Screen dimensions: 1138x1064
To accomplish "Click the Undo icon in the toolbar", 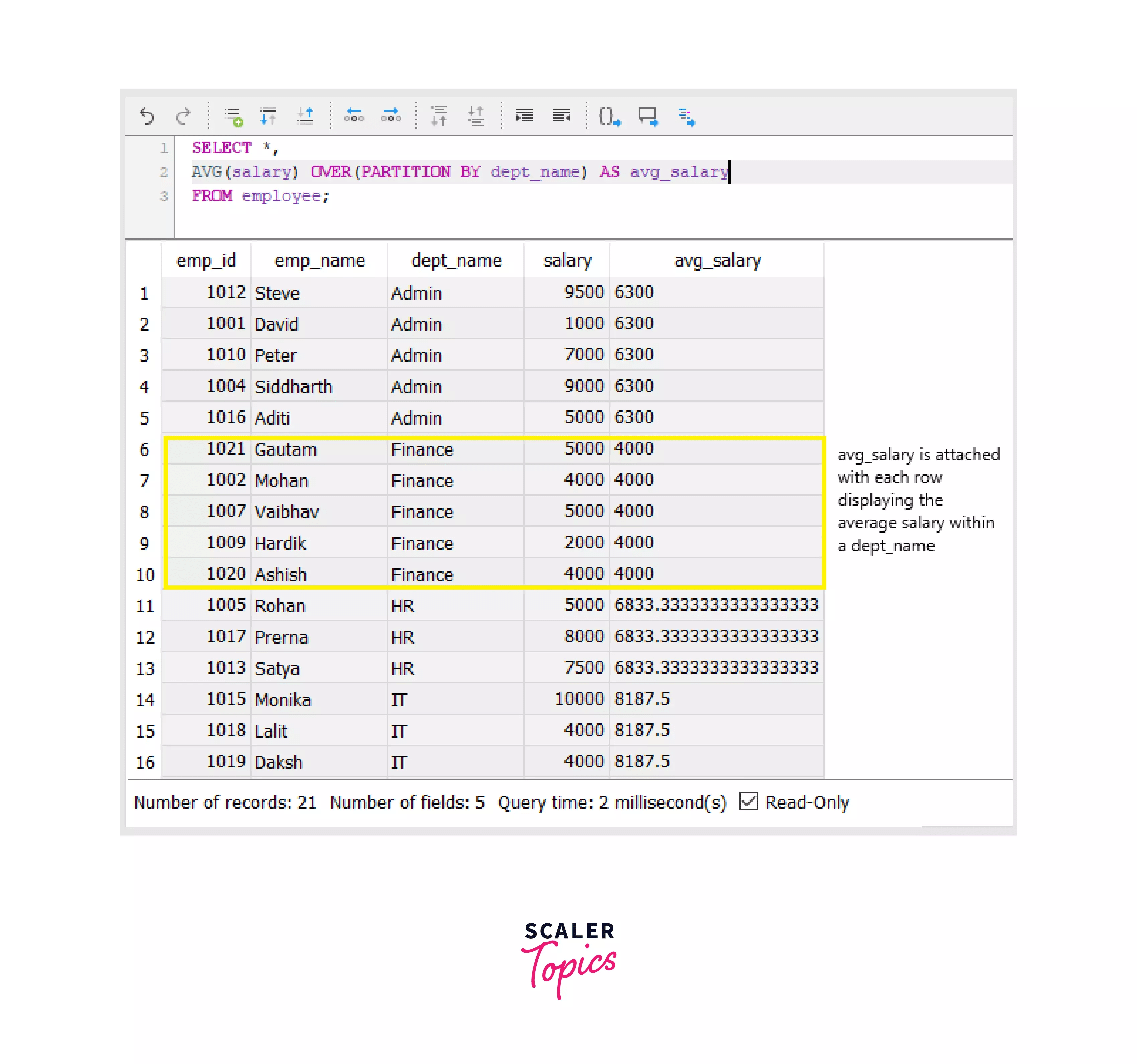I will 148,116.
